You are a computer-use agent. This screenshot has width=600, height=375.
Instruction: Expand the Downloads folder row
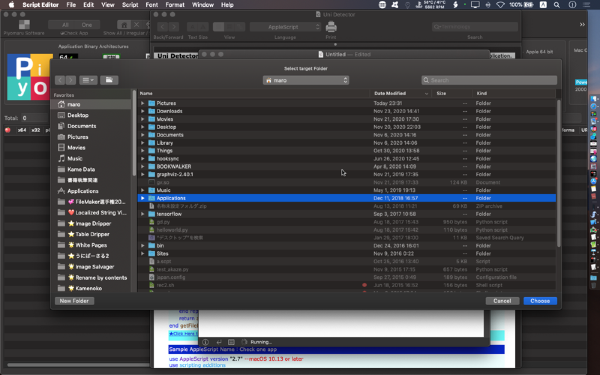pos(143,111)
